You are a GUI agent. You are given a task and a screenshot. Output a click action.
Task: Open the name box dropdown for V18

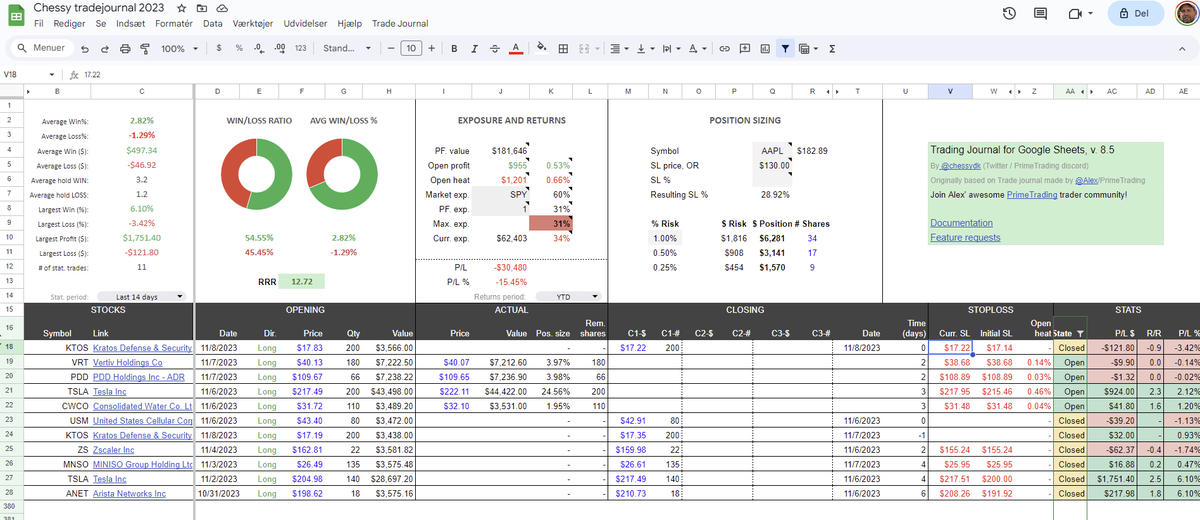(x=52, y=74)
